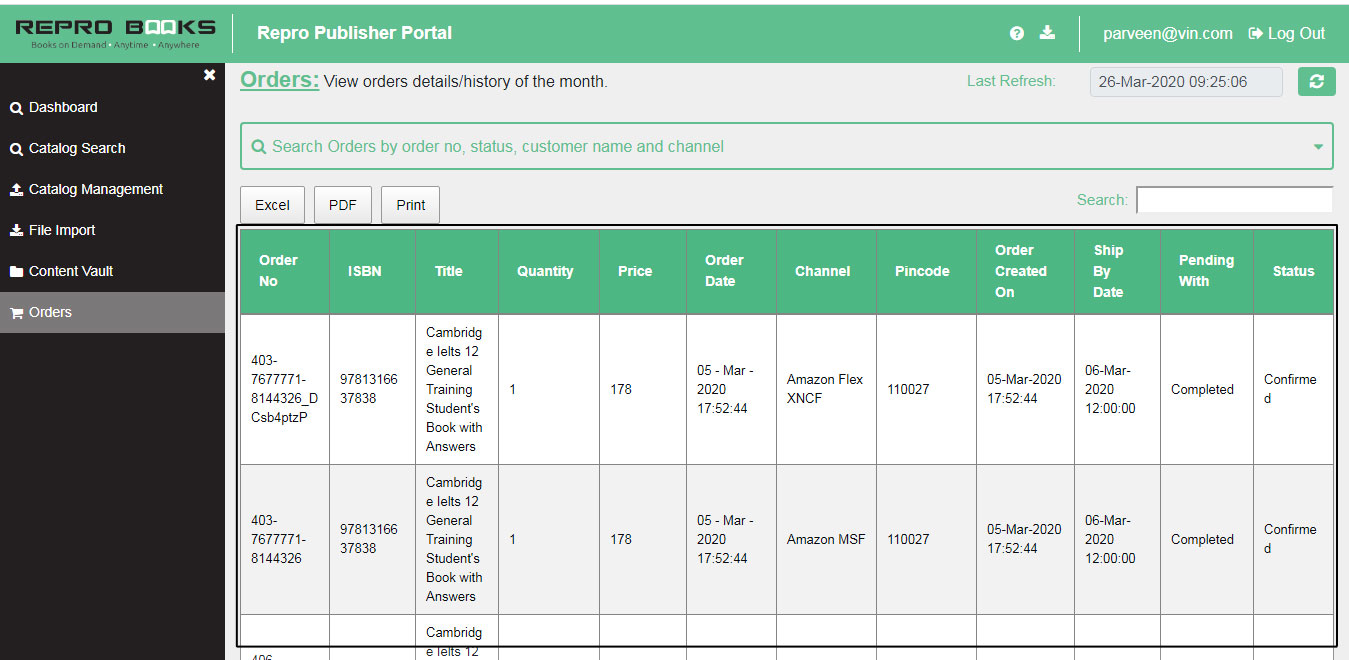
Task: Click the parveen@vin.com account label
Action: coord(1168,33)
